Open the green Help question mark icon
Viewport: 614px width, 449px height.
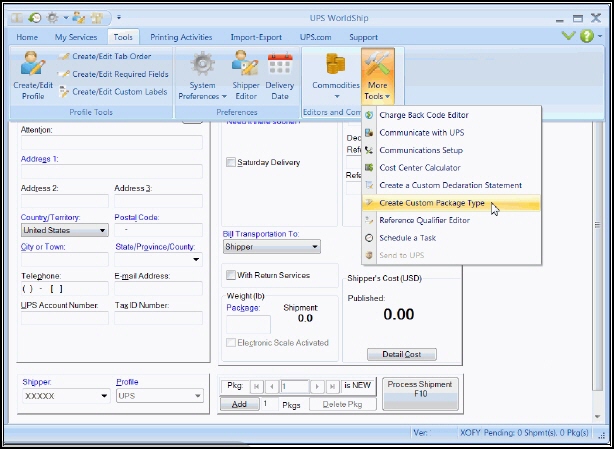587,36
